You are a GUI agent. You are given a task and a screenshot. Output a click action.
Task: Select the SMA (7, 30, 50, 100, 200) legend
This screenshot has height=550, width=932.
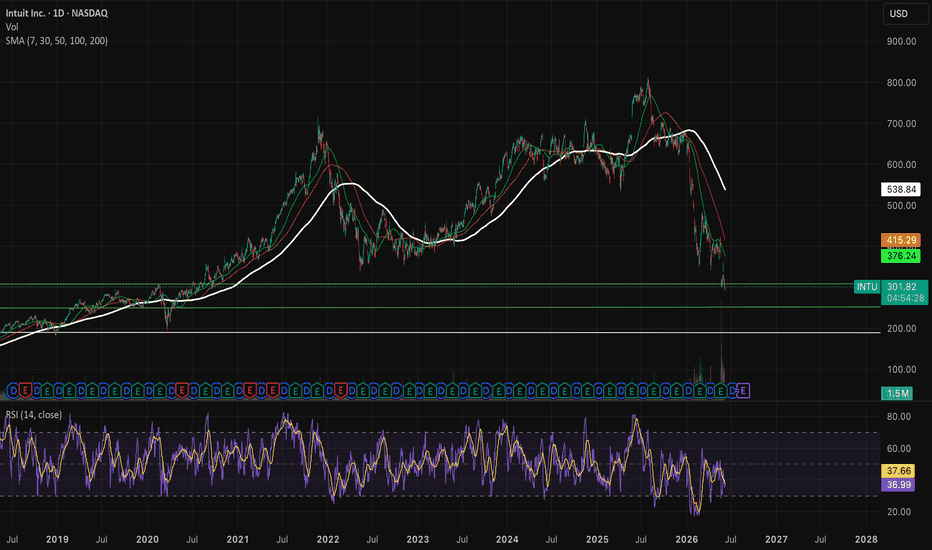click(56, 40)
